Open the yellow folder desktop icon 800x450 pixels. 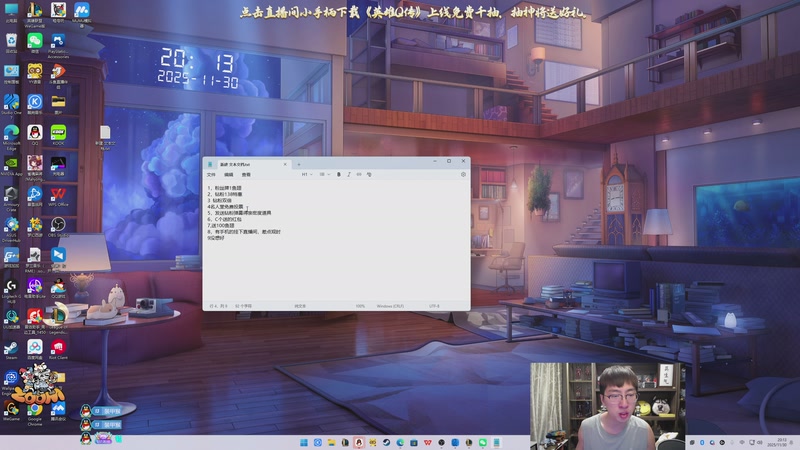coord(58,104)
